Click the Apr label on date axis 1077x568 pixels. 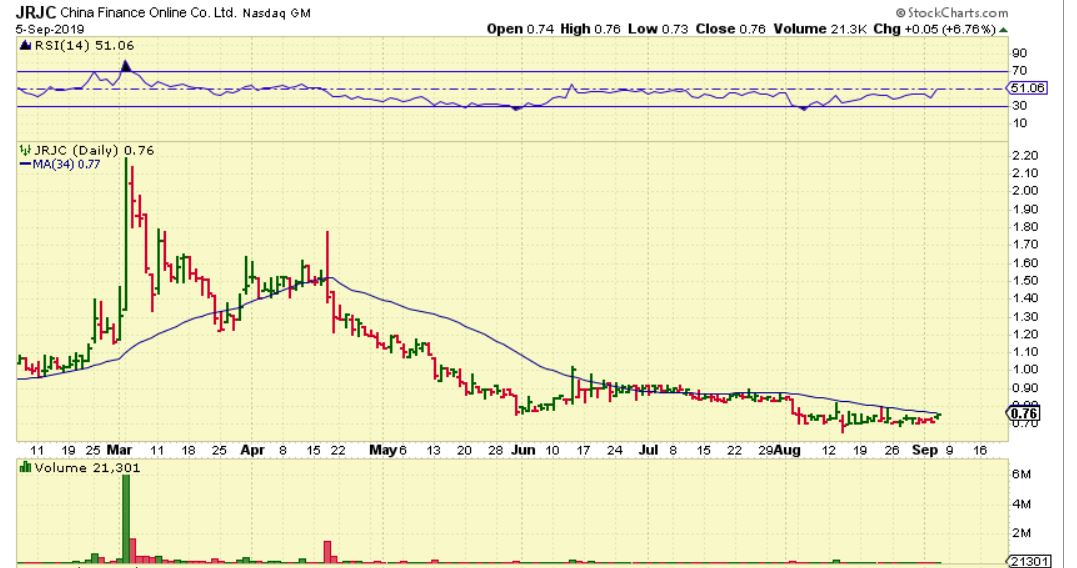coord(253,451)
